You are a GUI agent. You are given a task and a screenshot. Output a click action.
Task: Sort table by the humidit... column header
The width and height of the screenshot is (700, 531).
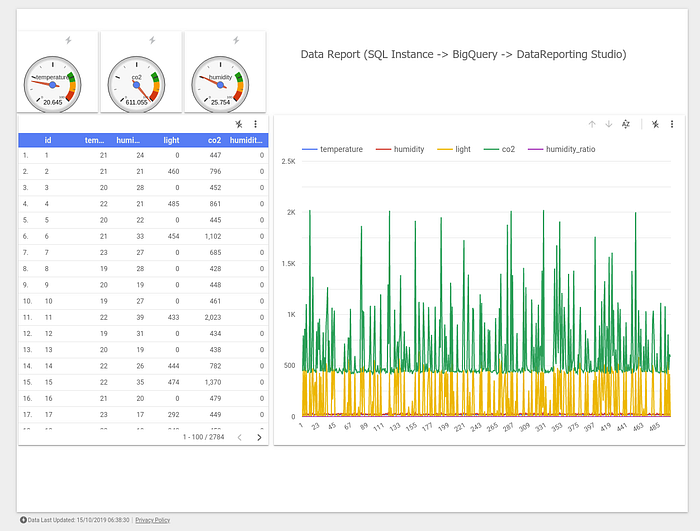[246, 140]
